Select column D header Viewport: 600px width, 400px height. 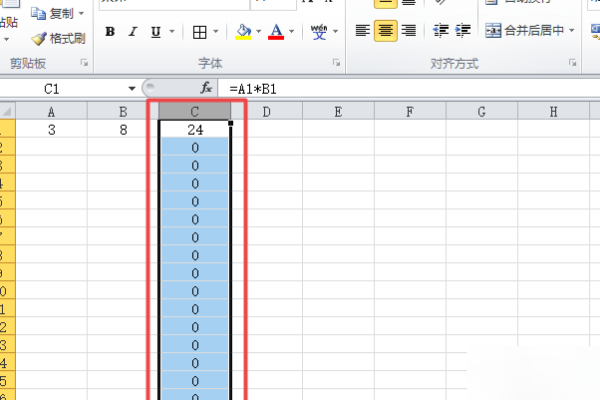(267, 112)
